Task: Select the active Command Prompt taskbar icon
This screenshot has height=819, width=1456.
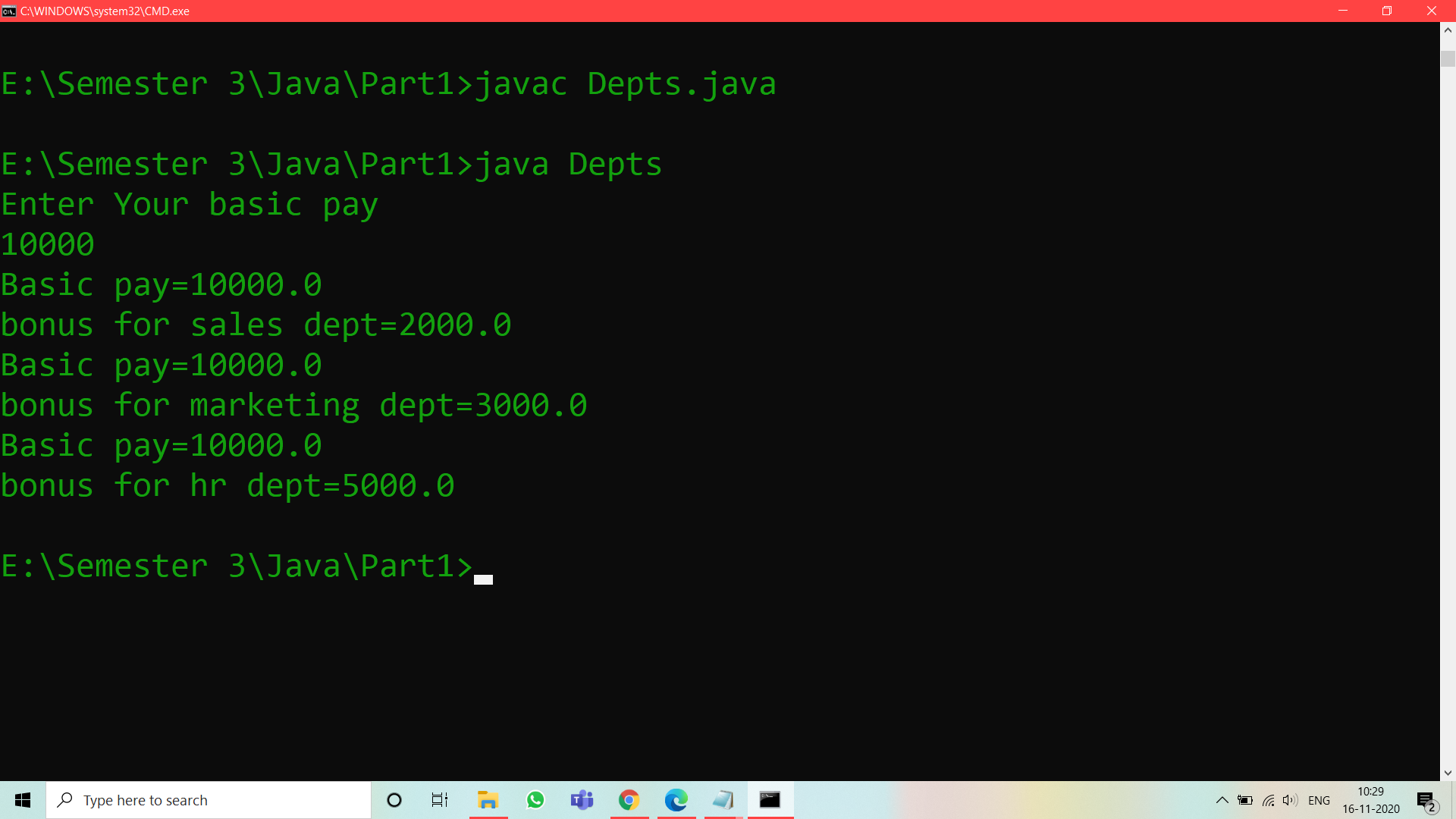Action: click(770, 799)
